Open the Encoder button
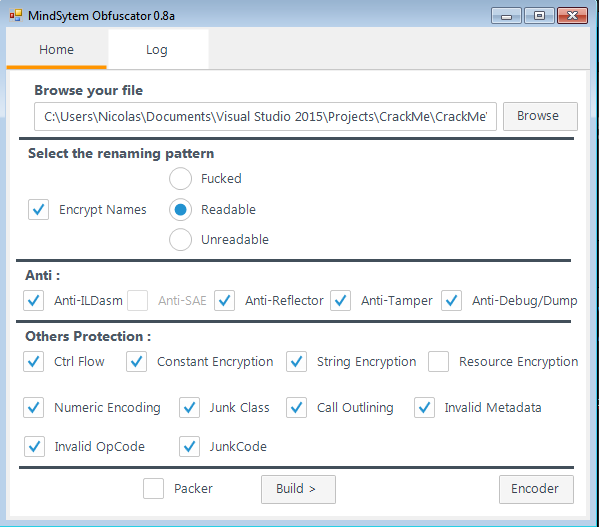 click(536, 489)
